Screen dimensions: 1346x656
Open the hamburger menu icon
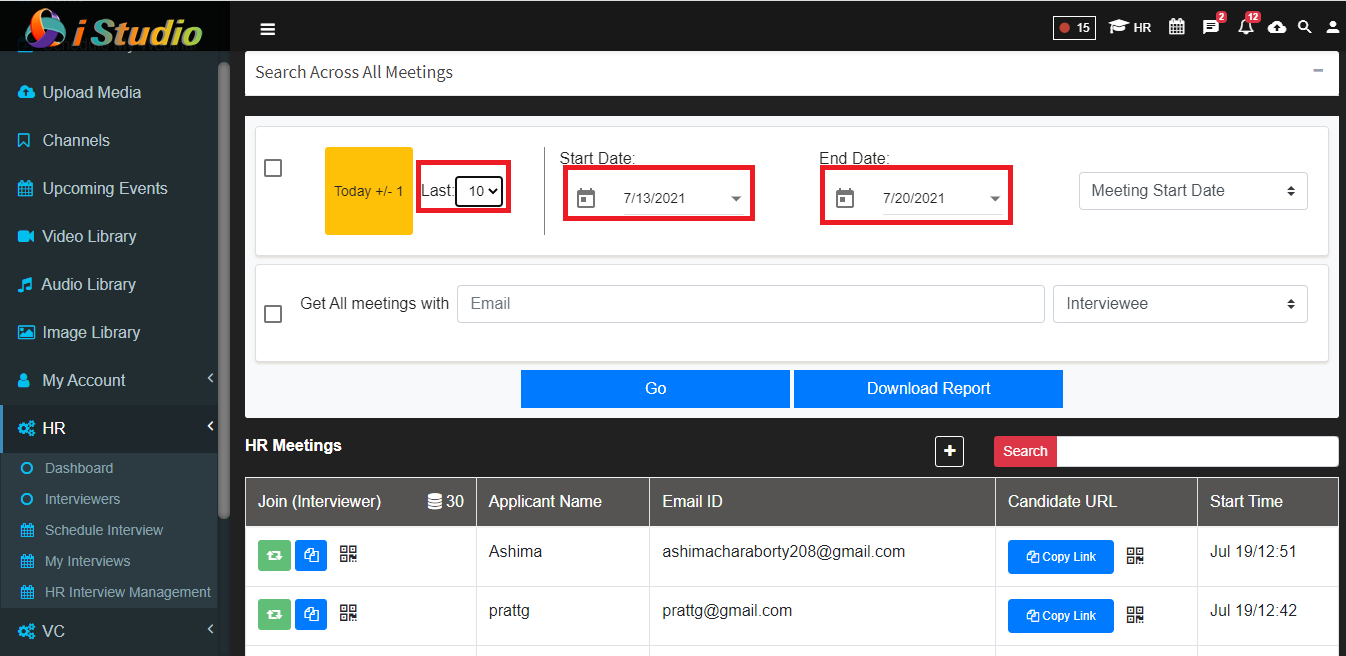point(267,29)
